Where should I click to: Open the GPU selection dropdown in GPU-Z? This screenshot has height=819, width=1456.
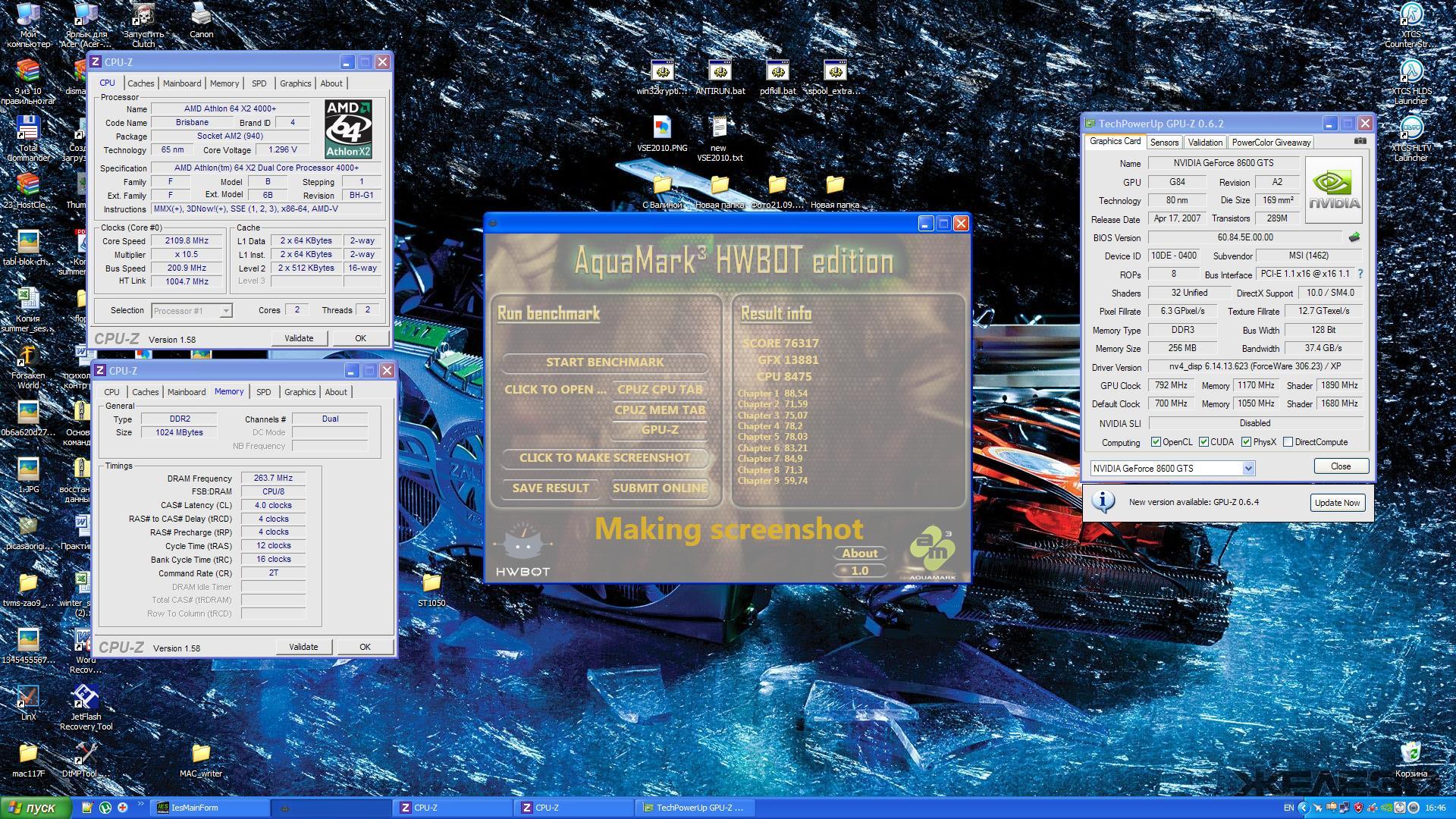point(1248,469)
